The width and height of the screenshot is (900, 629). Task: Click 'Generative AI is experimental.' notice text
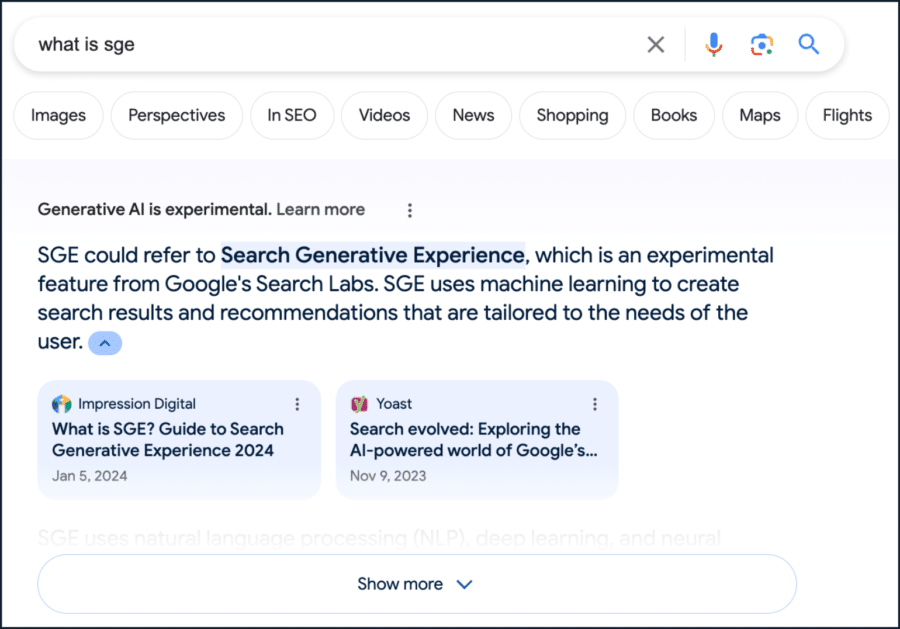154,209
